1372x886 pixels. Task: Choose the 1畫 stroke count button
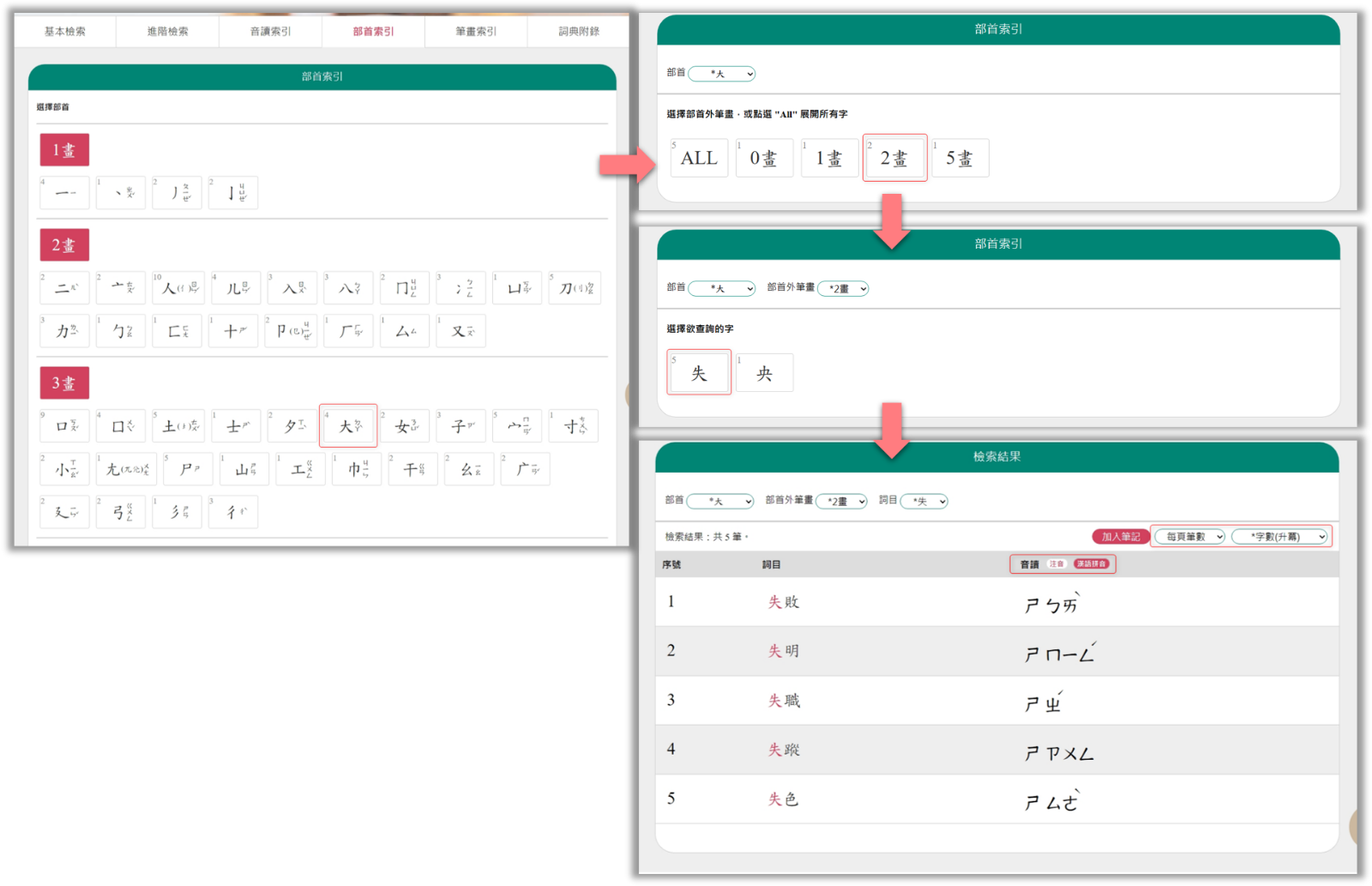829,158
